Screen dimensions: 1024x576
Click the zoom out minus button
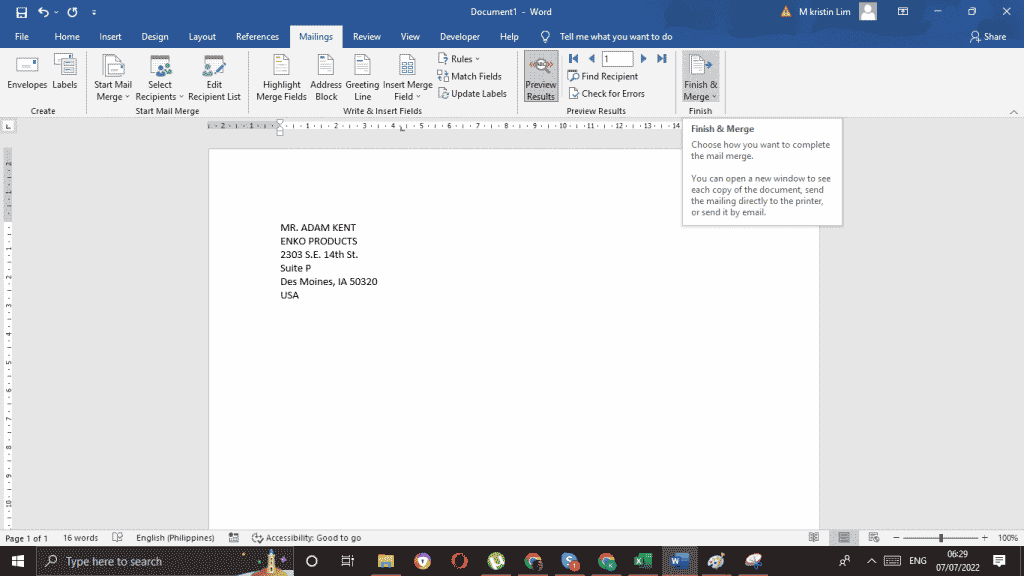(x=896, y=538)
